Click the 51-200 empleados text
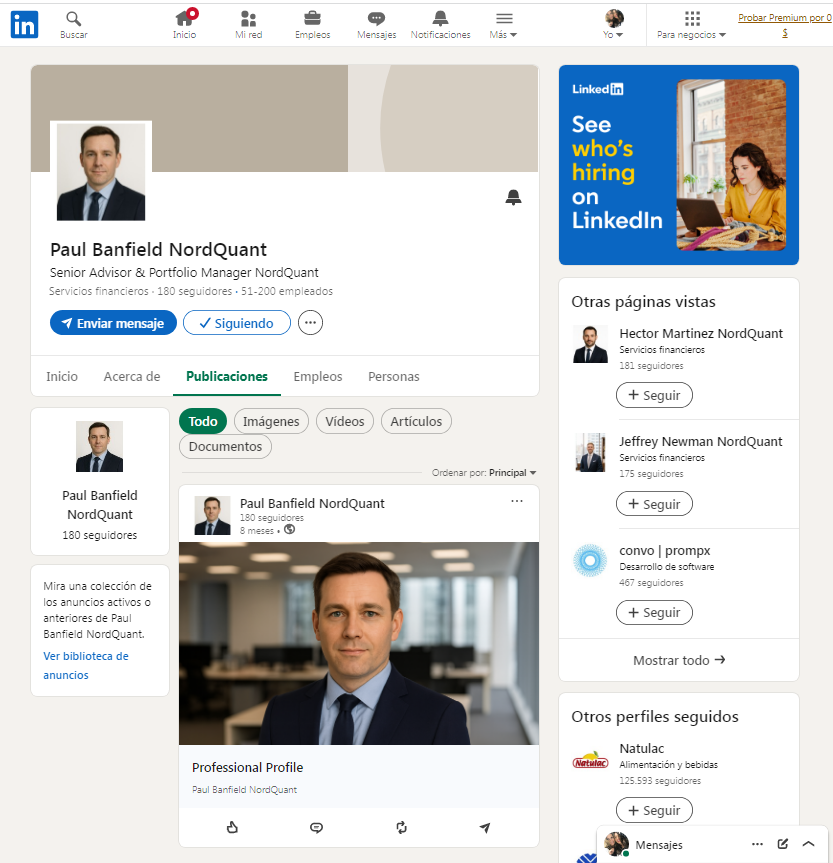This screenshot has width=833, height=863. (x=287, y=291)
